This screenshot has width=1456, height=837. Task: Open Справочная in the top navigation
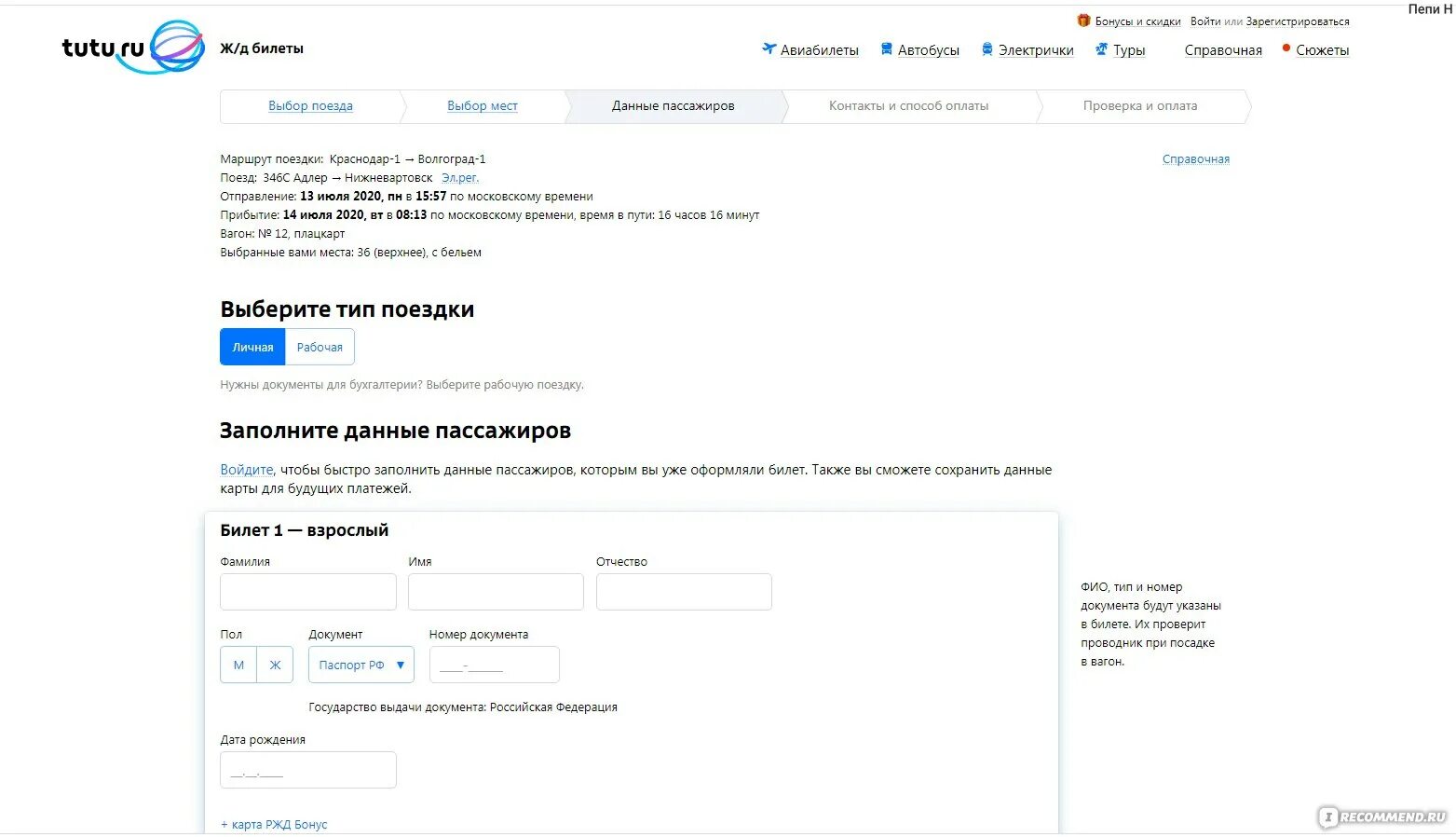tap(1223, 50)
